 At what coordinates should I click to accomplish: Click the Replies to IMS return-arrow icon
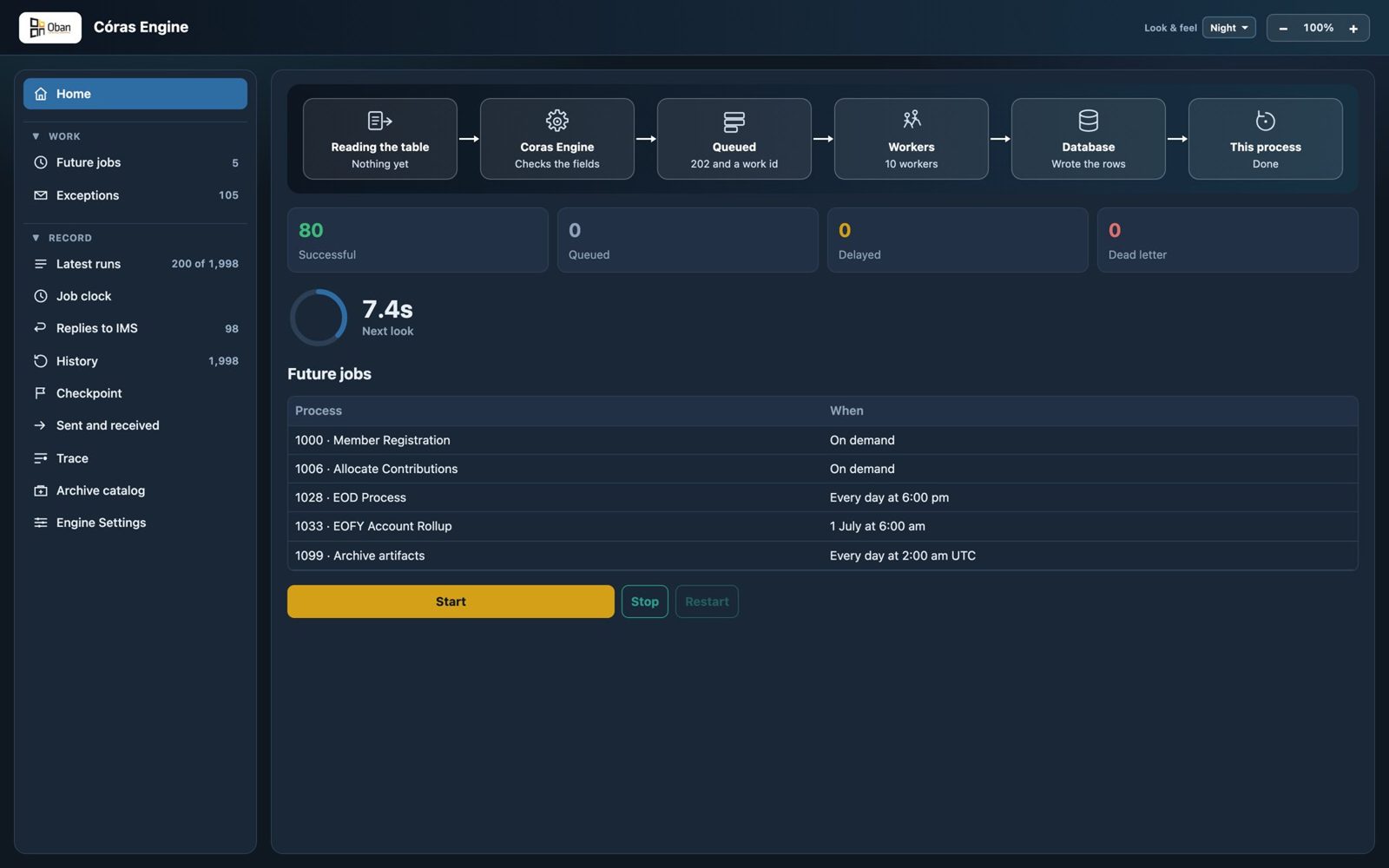(41, 328)
